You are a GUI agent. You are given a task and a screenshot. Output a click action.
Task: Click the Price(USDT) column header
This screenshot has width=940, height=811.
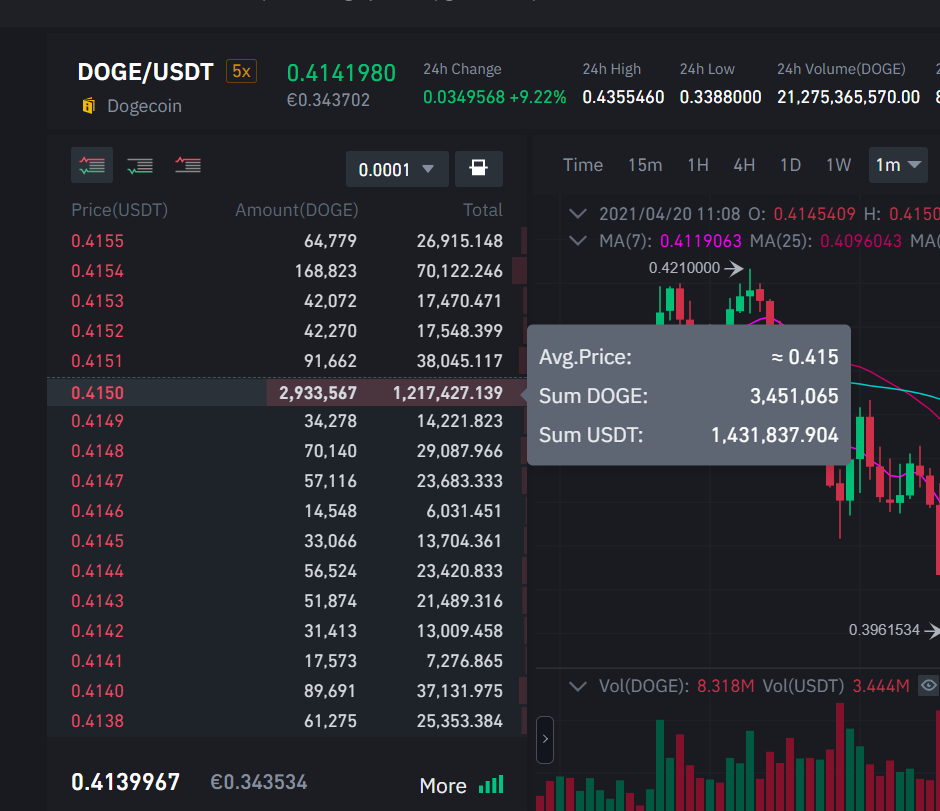[x=119, y=210]
